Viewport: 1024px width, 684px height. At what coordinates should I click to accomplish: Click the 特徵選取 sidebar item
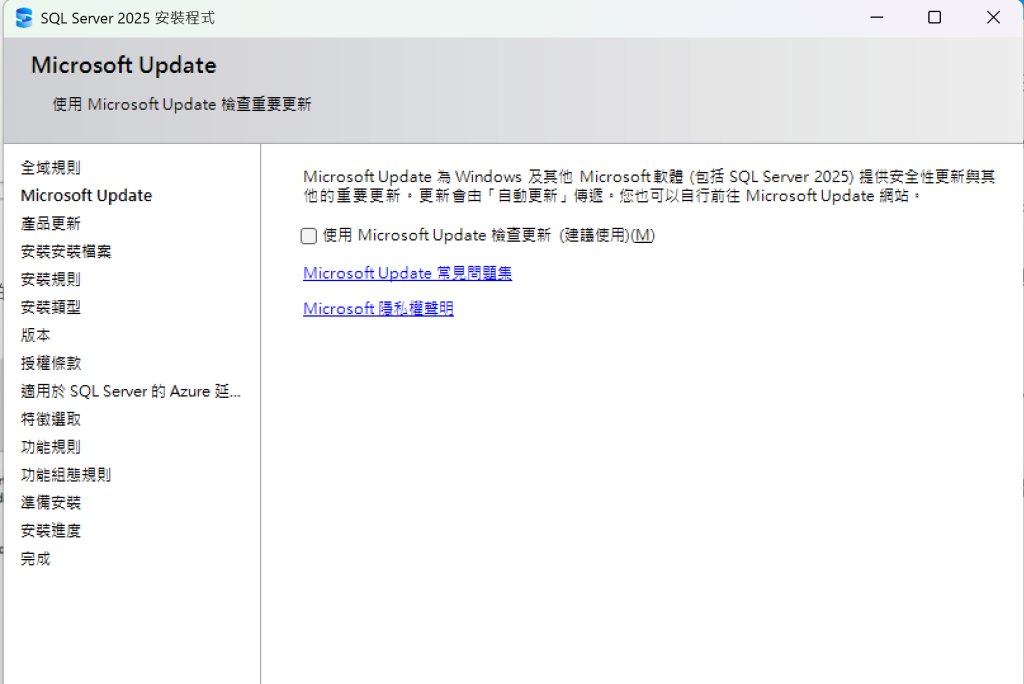51,419
